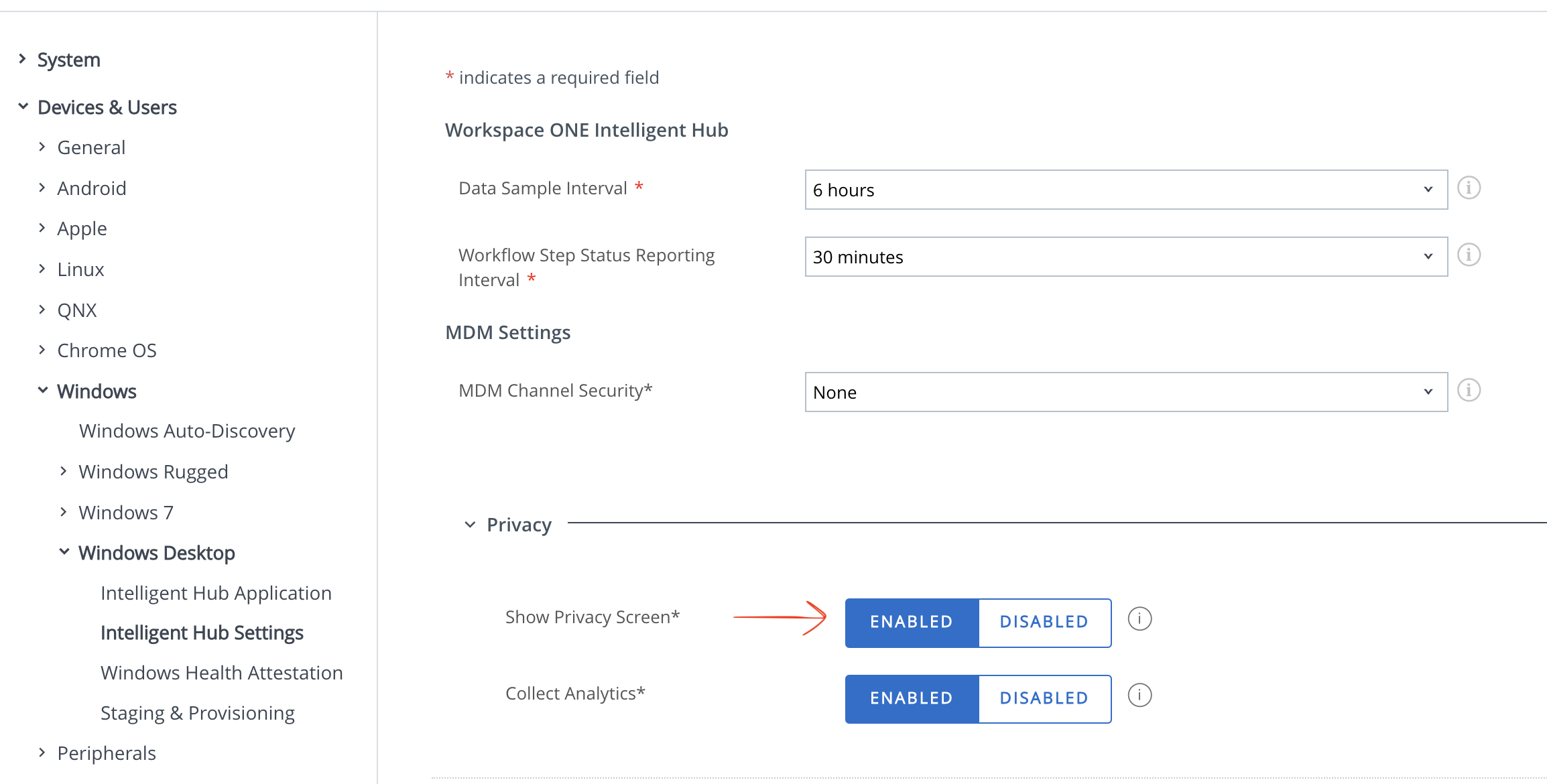Open the Data Sample Interval info tooltip
The width and height of the screenshot is (1547, 784).
coord(1469,188)
